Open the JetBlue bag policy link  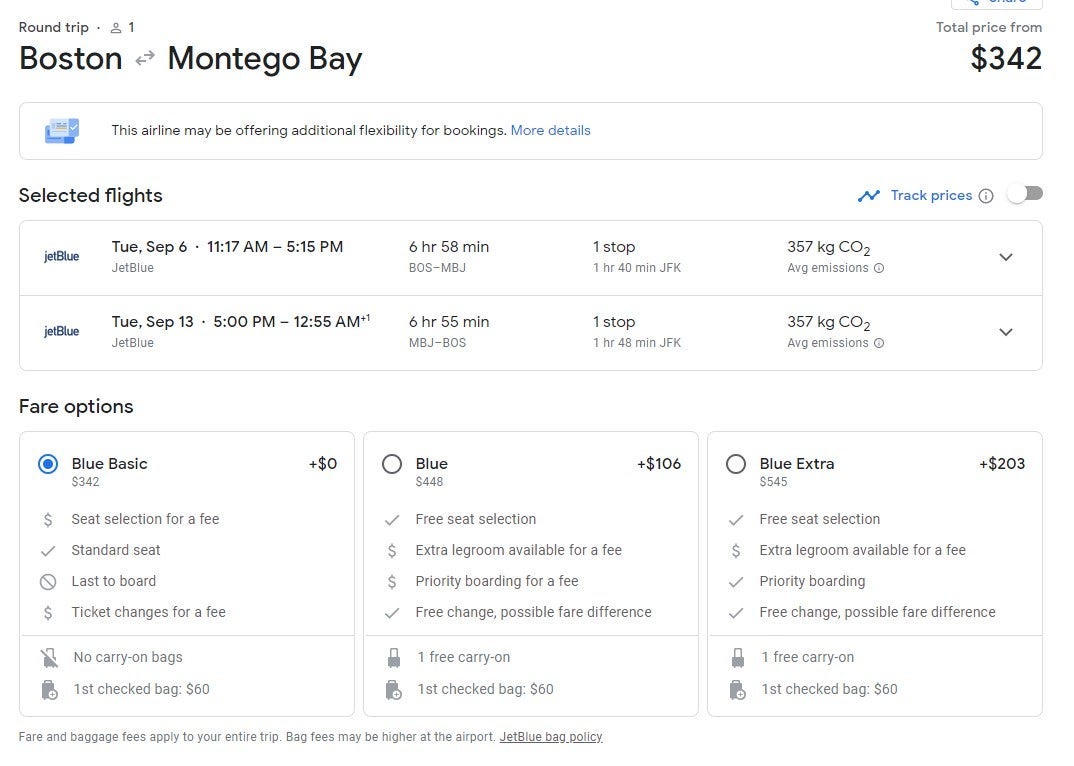tap(551, 737)
